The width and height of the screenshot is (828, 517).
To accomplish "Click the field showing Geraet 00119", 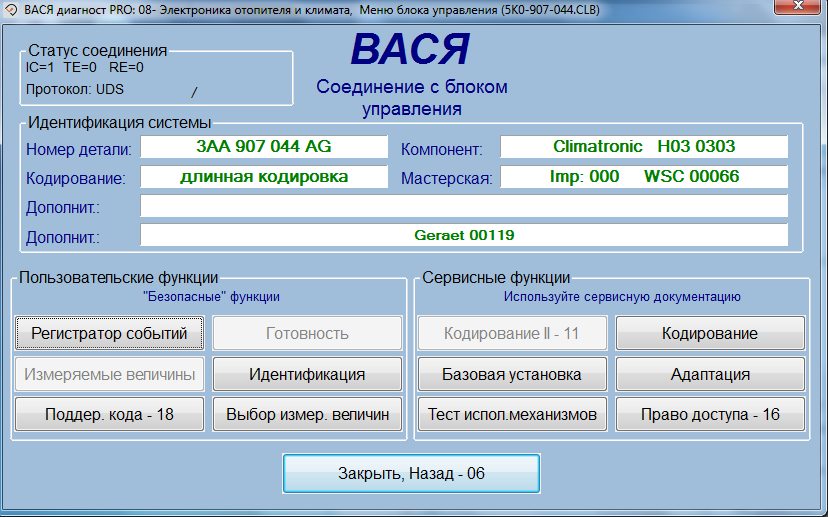I will click(x=464, y=236).
